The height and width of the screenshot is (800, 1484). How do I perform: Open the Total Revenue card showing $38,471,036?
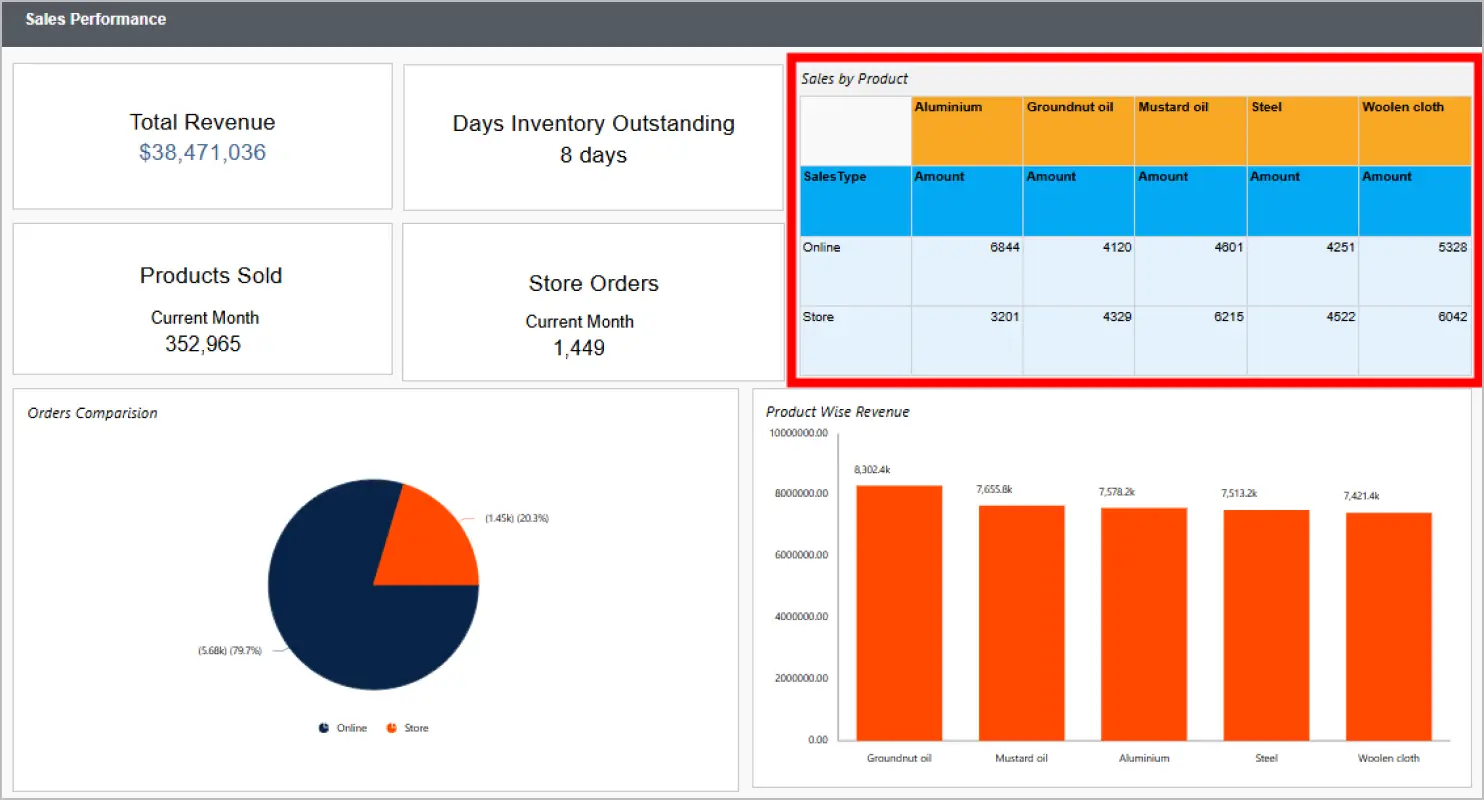point(202,136)
